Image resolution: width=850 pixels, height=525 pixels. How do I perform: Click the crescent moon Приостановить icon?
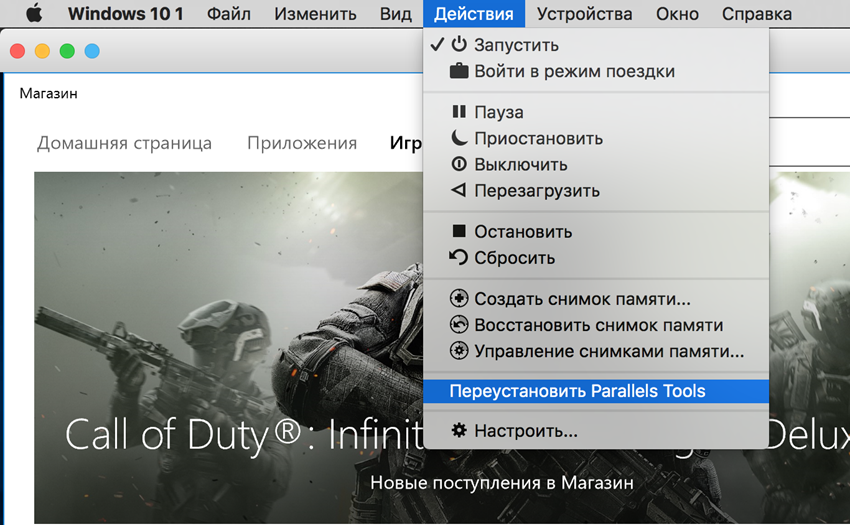(459, 138)
